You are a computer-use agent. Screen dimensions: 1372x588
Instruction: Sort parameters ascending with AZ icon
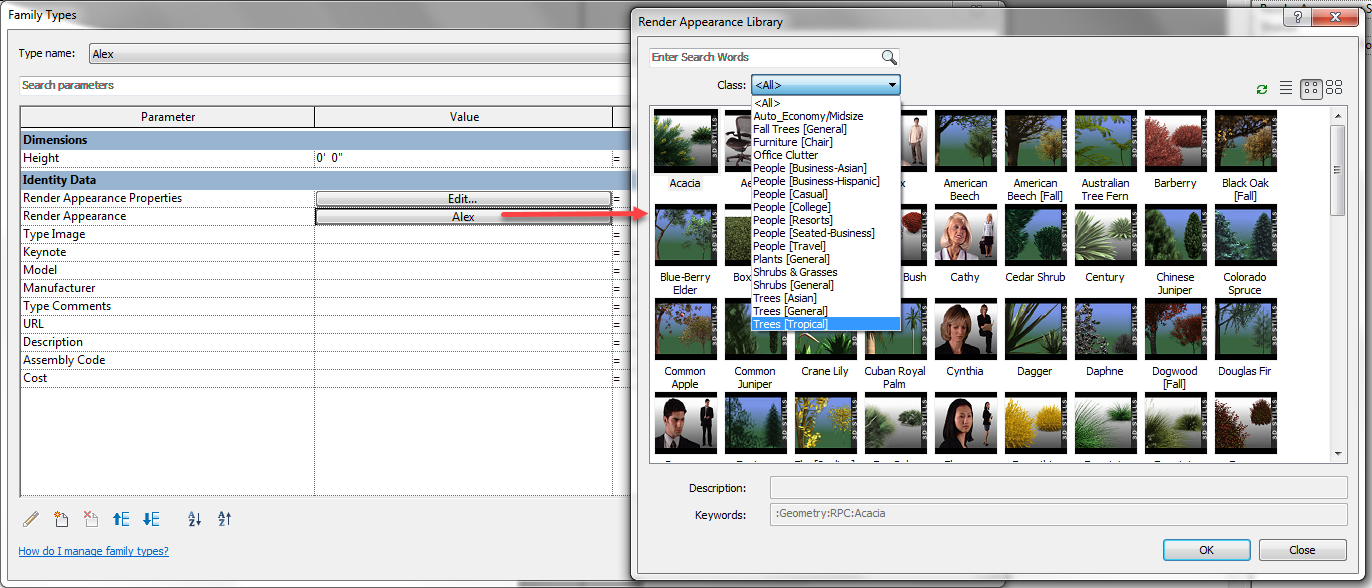point(196,518)
